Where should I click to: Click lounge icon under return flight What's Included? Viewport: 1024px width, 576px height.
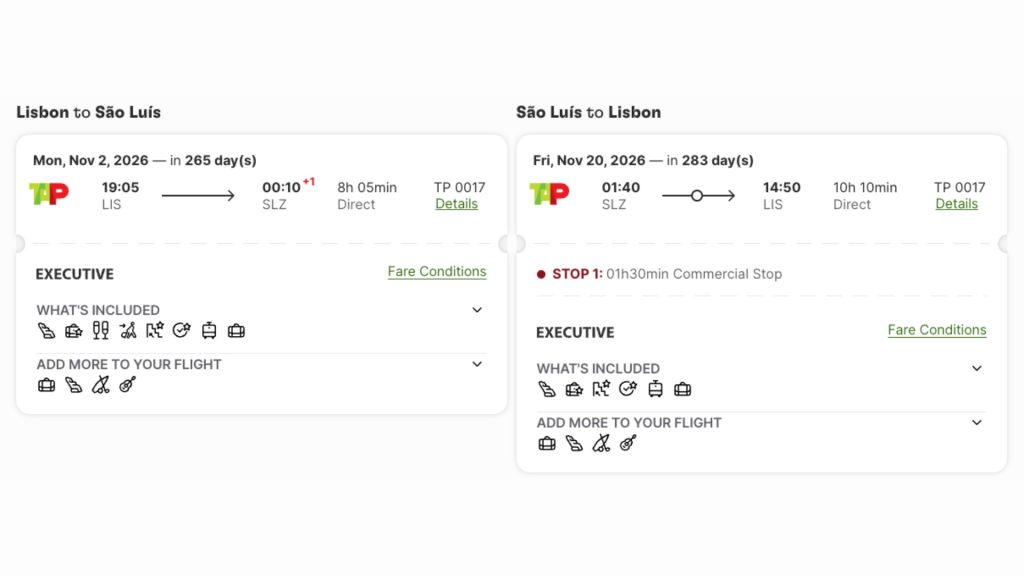click(x=573, y=389)
